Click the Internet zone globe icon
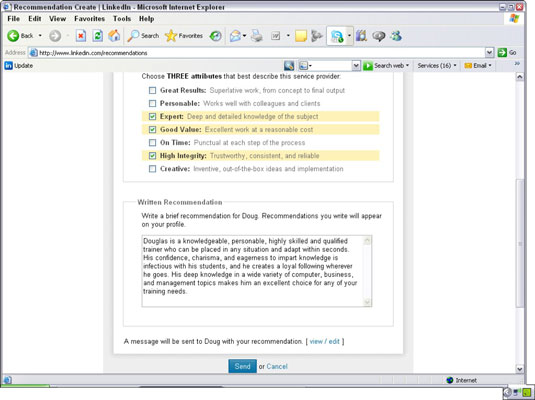The height and width of the screenshot is (400, 535). [450, 380]
